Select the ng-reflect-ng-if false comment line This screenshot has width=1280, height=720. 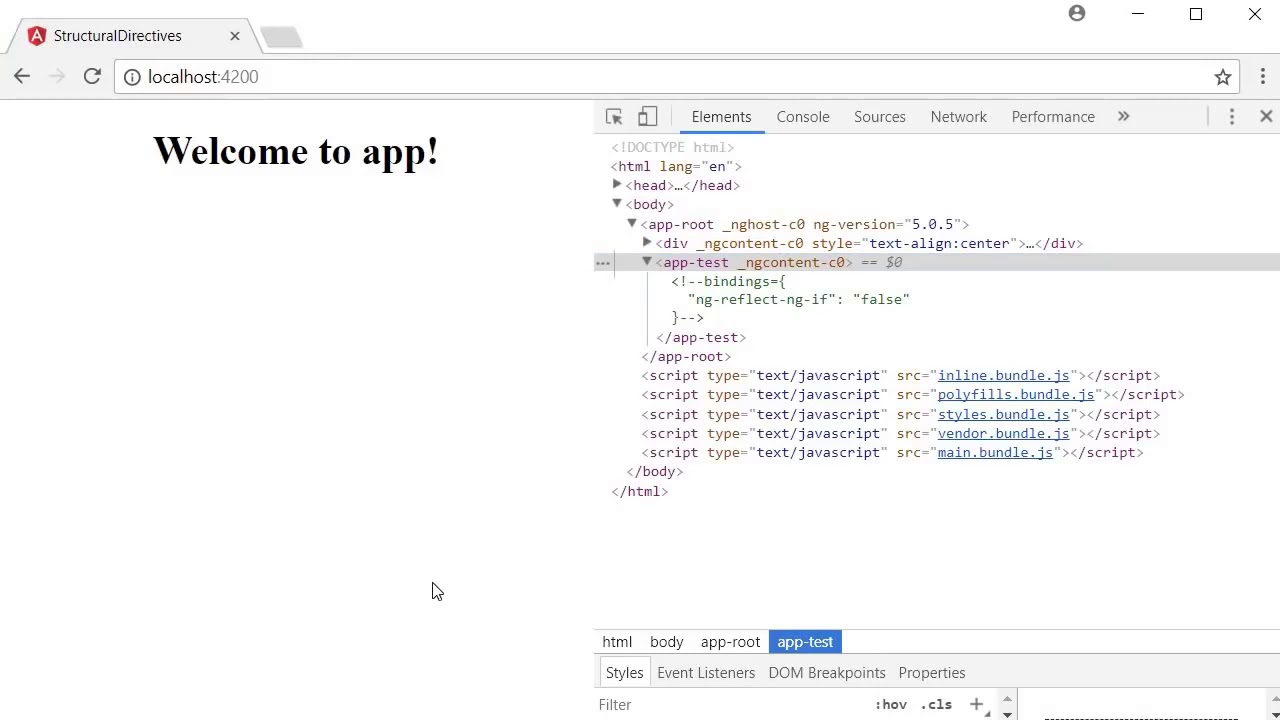point(799,300)
